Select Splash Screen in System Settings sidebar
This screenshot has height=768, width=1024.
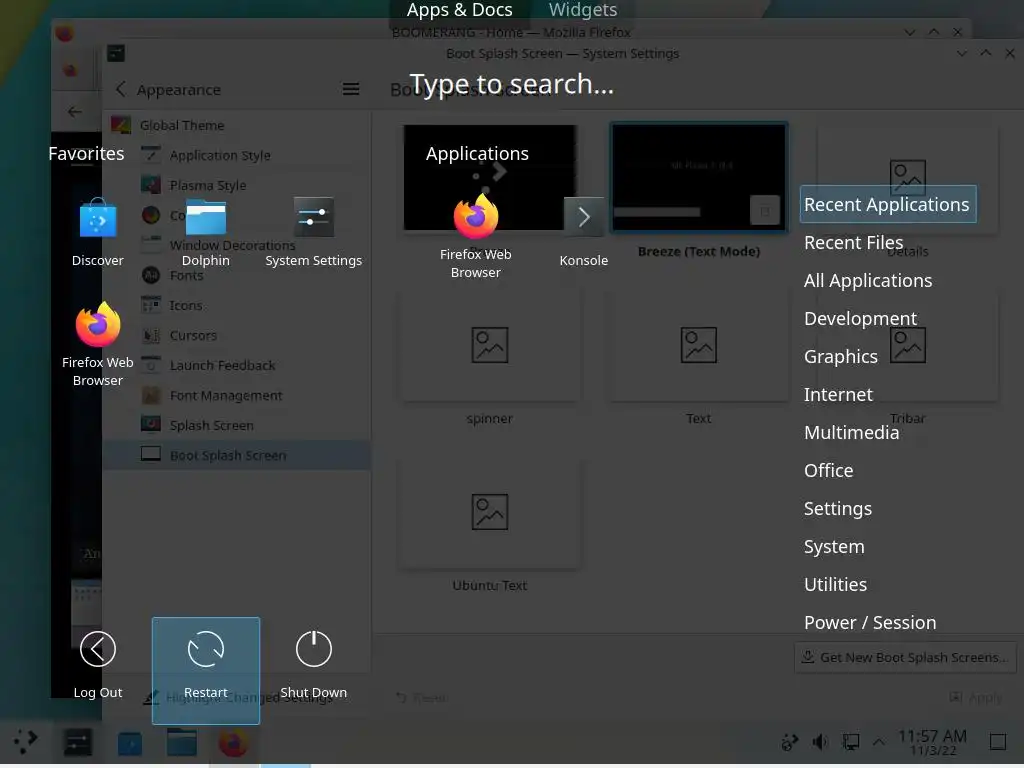click(236, 425)
